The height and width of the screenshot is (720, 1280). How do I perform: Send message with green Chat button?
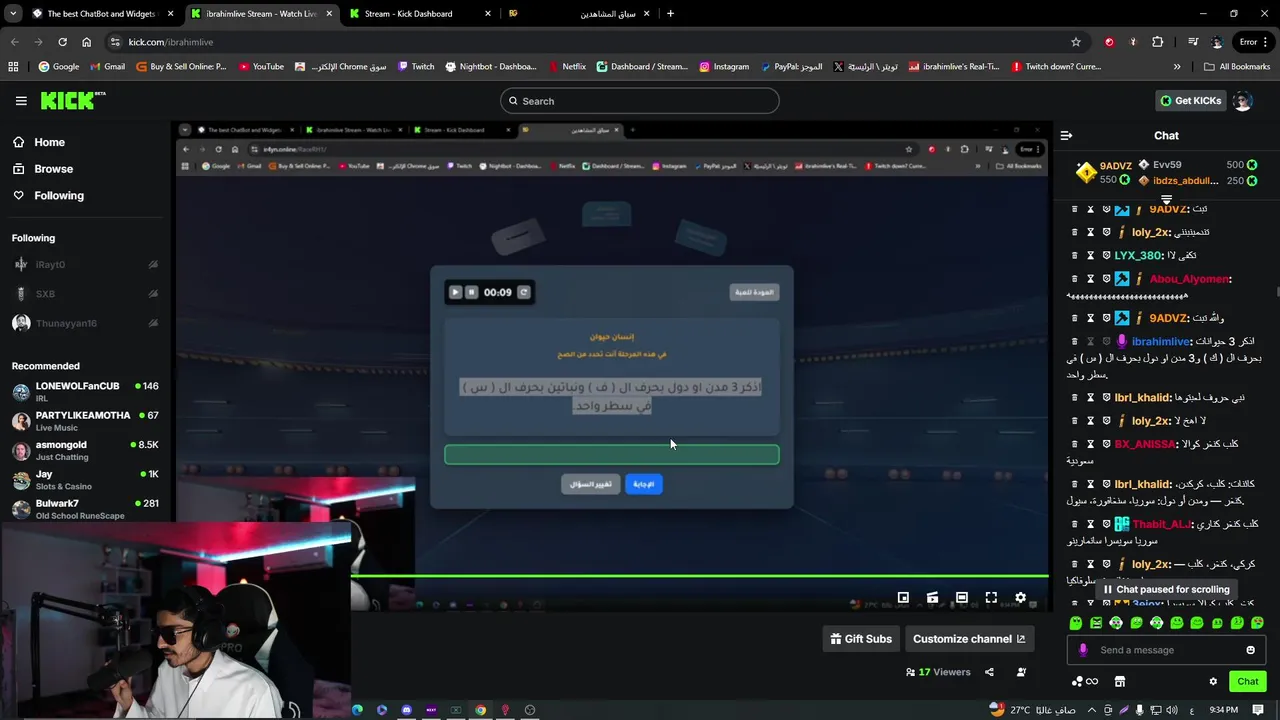pyautogui.click(x=1247, y=682)
